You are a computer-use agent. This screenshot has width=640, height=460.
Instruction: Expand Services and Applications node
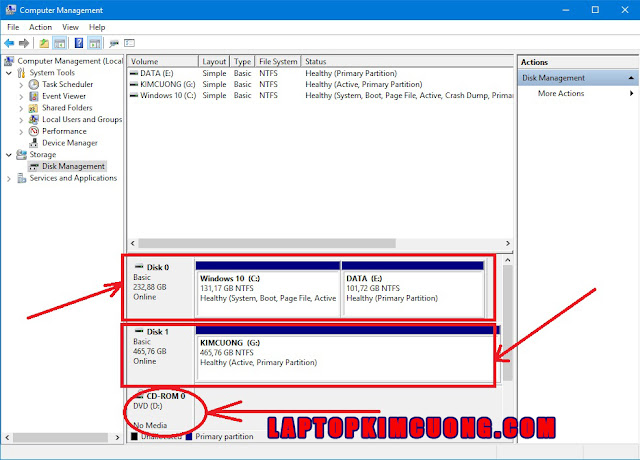tap(9, 178)
